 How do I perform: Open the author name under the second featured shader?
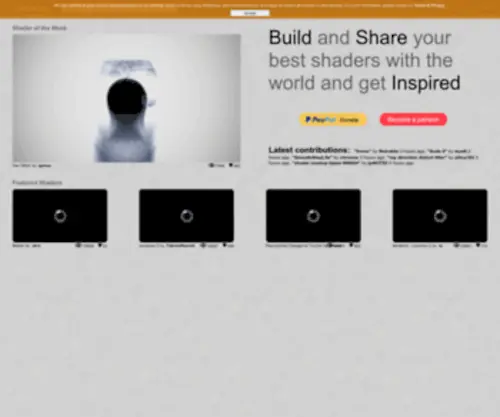point(181,246)
